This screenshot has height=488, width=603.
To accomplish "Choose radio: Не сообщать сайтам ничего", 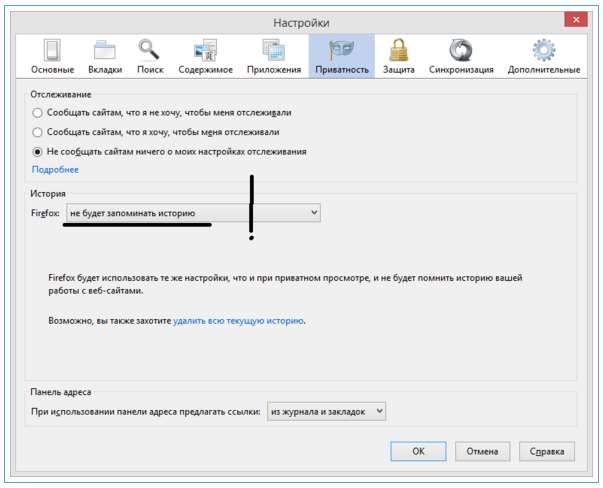I will (38, 151).
